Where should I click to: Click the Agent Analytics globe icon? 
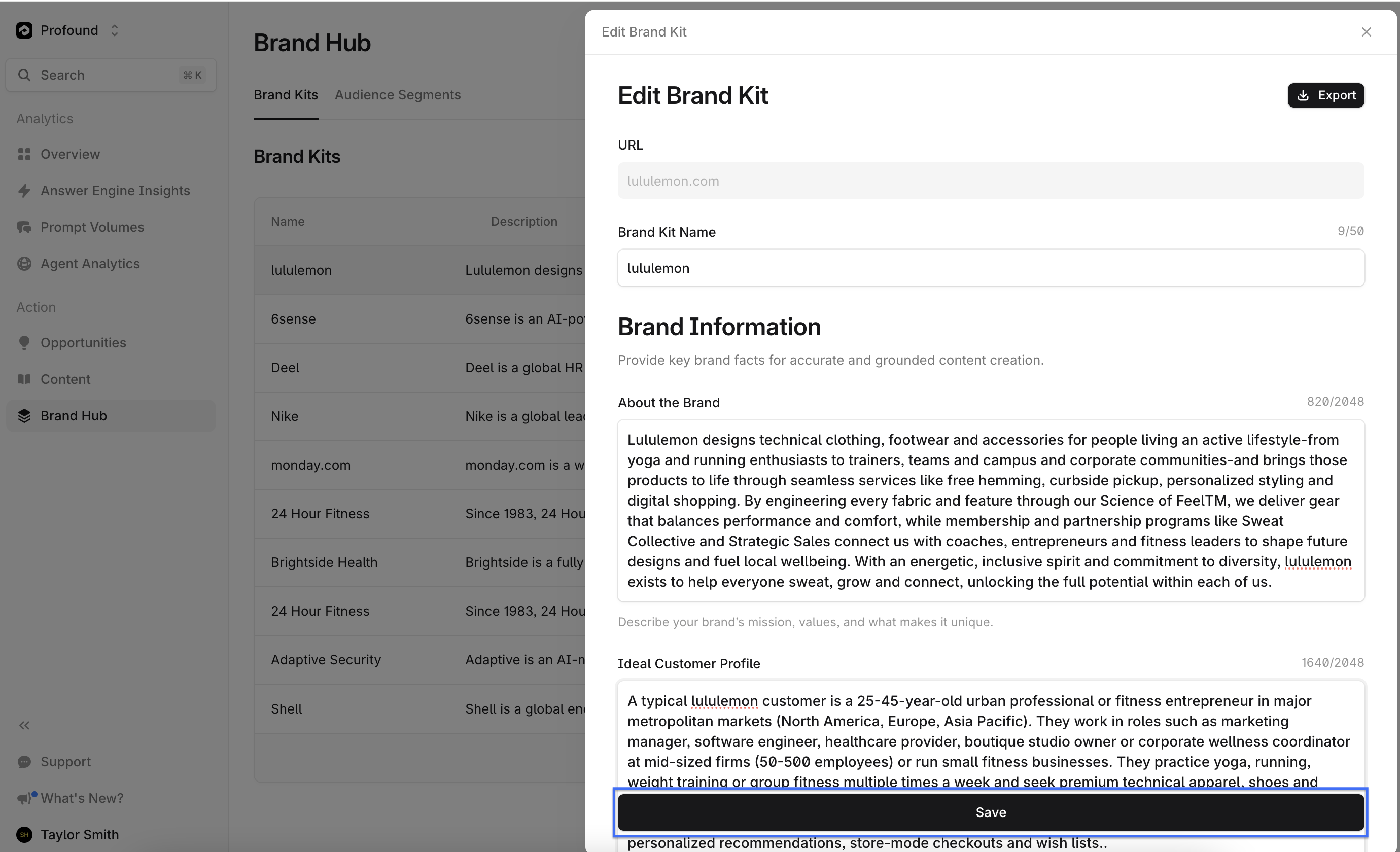point(24,264)
